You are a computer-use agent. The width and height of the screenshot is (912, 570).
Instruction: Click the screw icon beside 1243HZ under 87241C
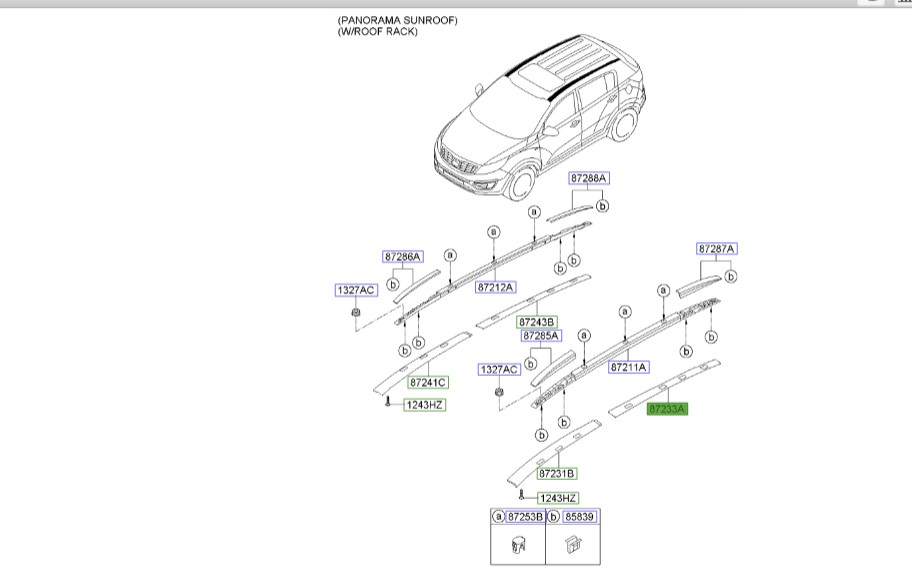tap(387, 403)
